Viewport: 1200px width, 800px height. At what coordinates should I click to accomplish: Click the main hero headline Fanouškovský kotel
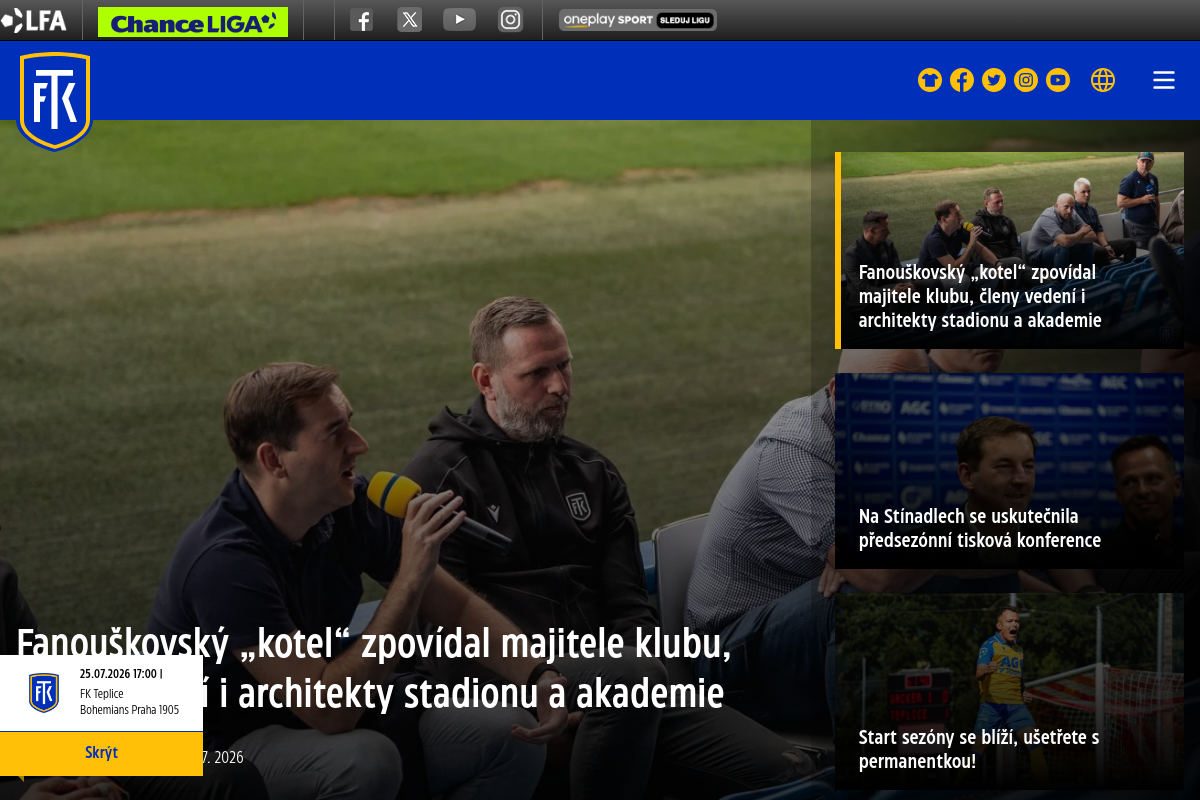point(374,668)
